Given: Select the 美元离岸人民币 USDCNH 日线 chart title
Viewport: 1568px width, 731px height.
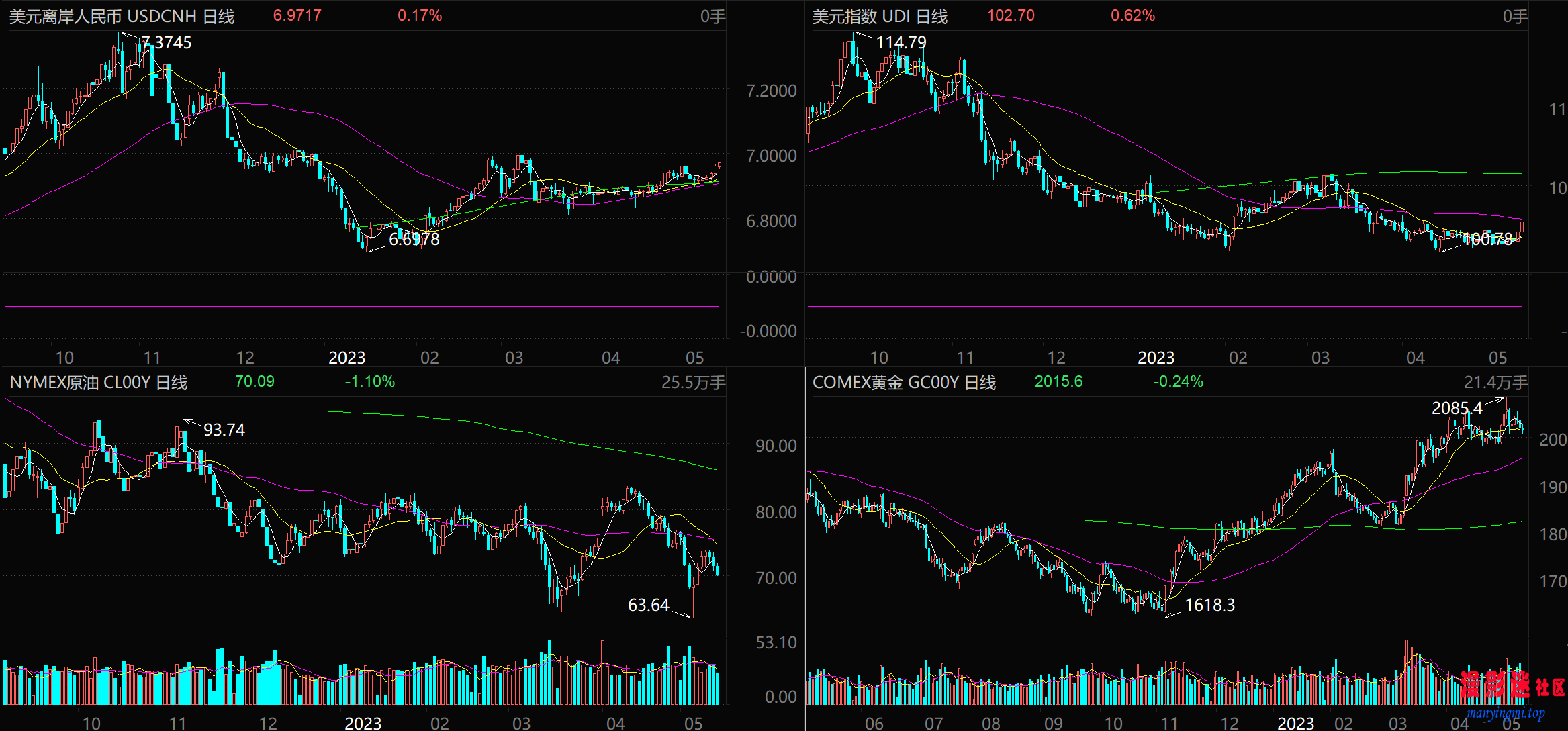Looking at the screenshot, I should [x=122, y=16].
